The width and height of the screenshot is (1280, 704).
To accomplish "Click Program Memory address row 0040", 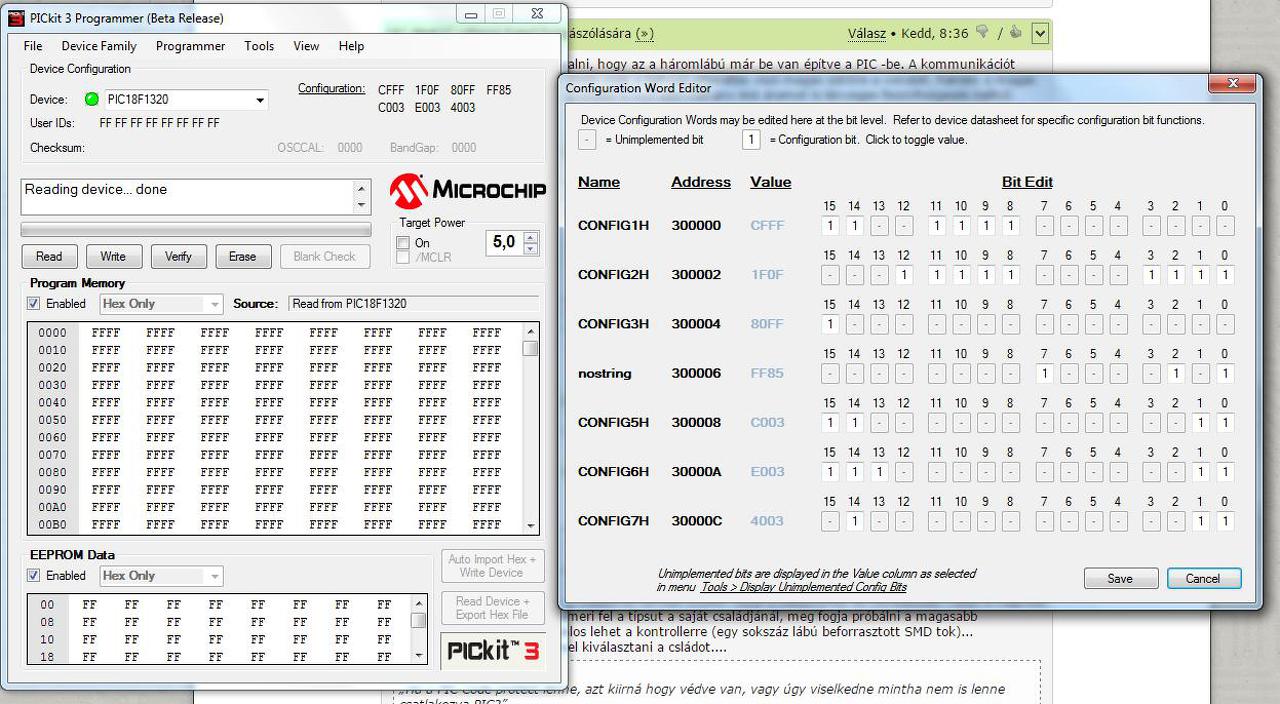I will pyautogui.click(x=53, y=402).
